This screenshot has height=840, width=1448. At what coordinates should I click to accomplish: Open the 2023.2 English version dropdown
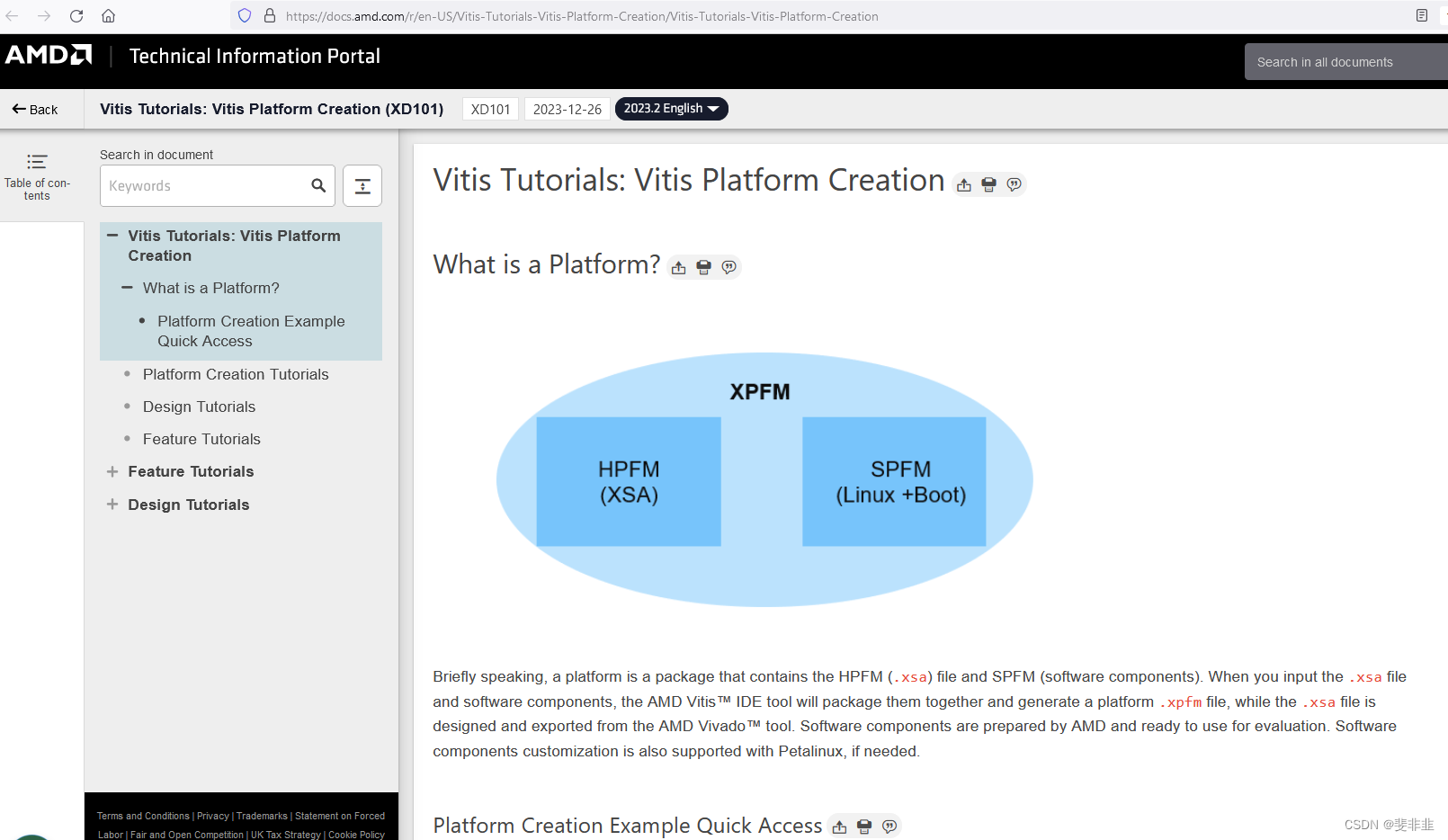[671, 108]
